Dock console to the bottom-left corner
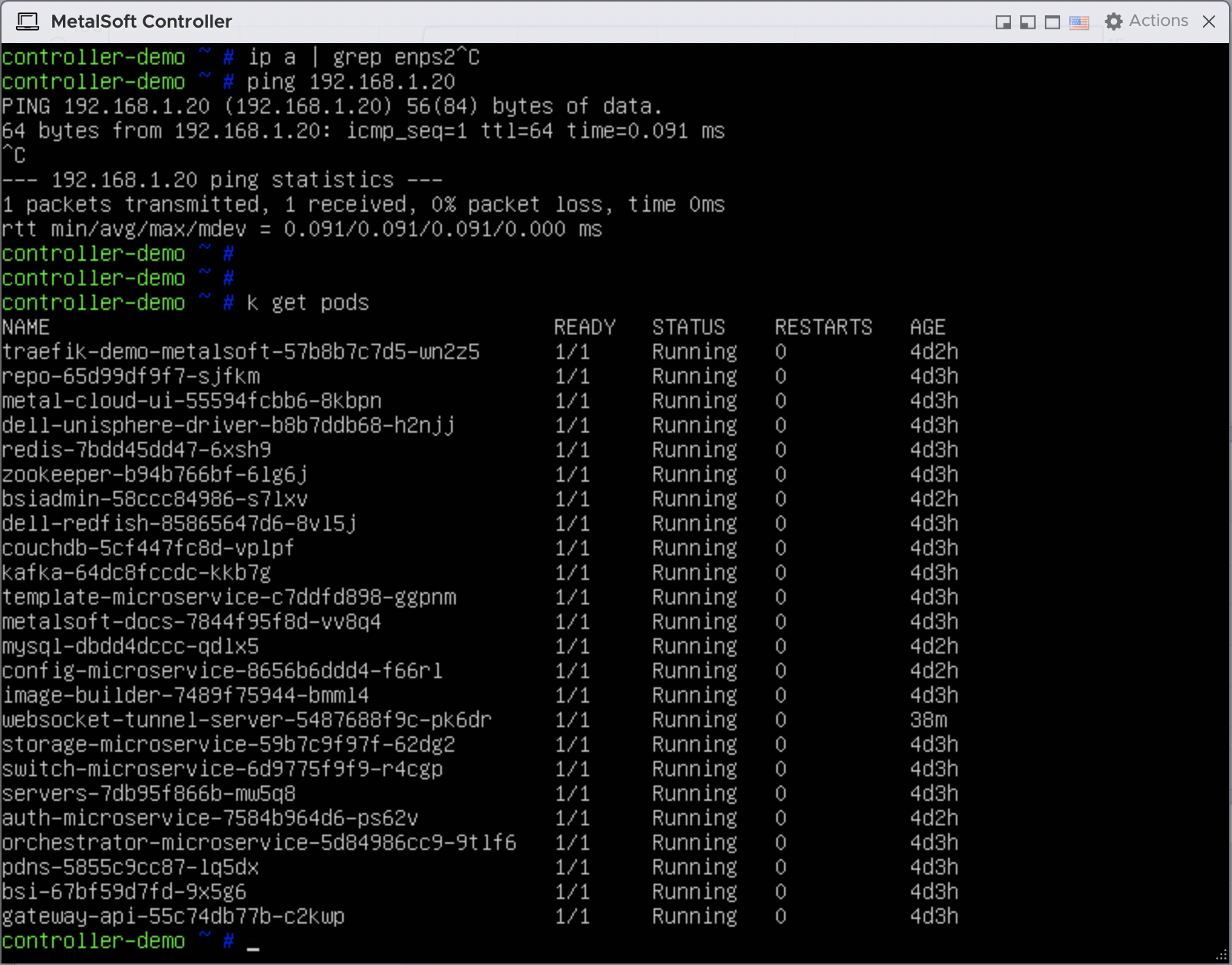The image size is (1232, 965). [1028, 22]
